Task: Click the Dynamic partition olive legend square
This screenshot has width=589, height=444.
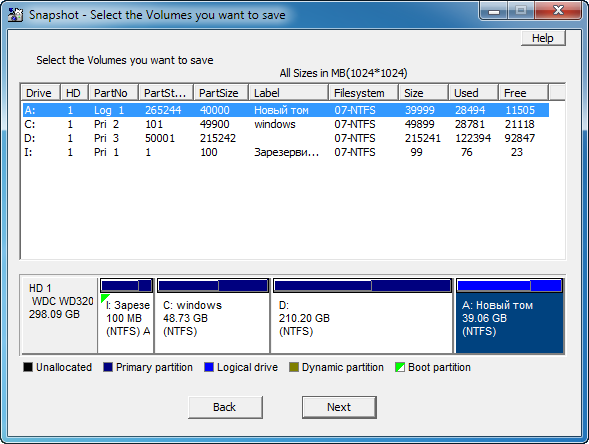Action: 294,367
